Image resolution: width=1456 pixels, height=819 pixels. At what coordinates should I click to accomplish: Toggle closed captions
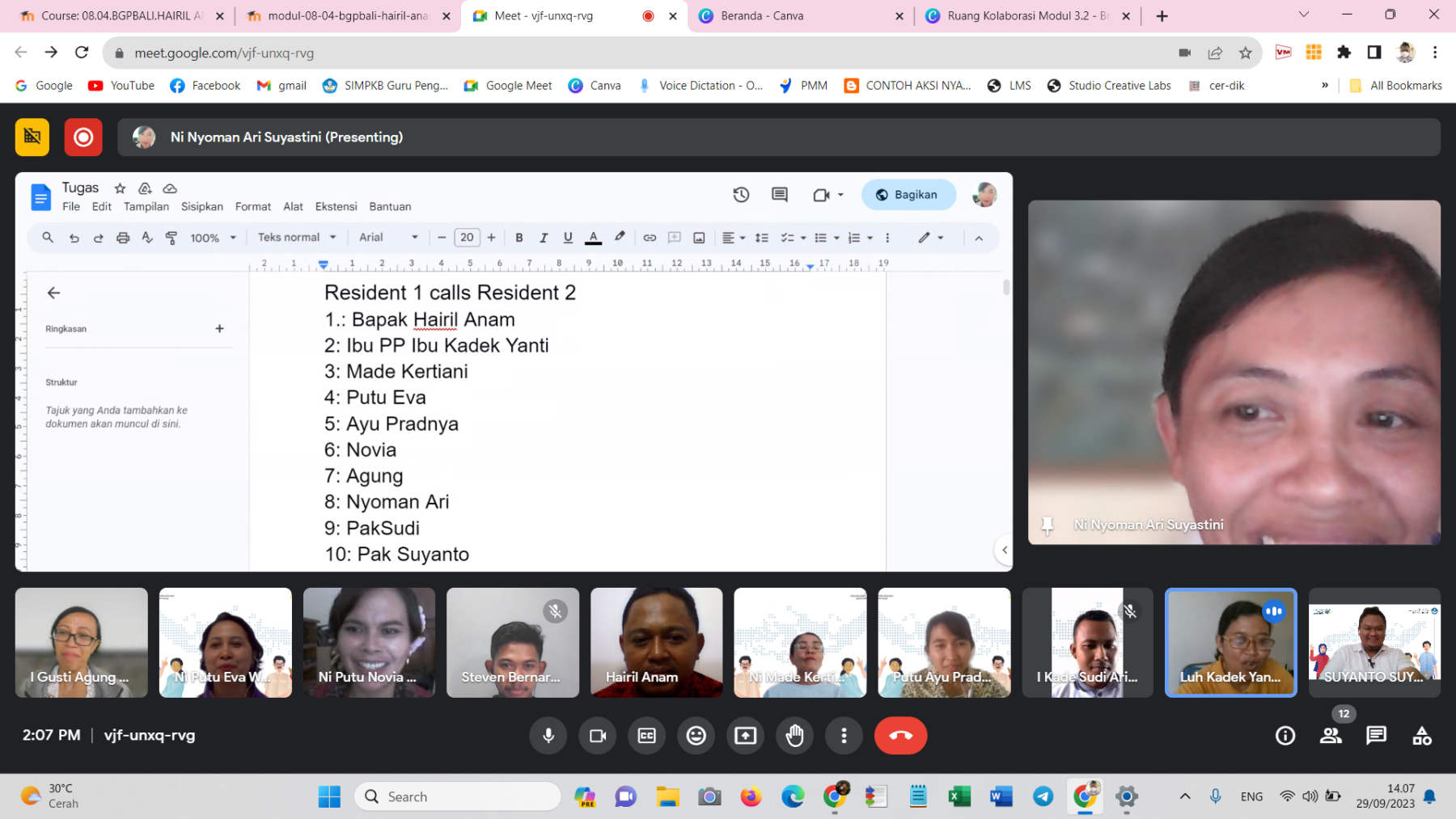tap(647, 735)
